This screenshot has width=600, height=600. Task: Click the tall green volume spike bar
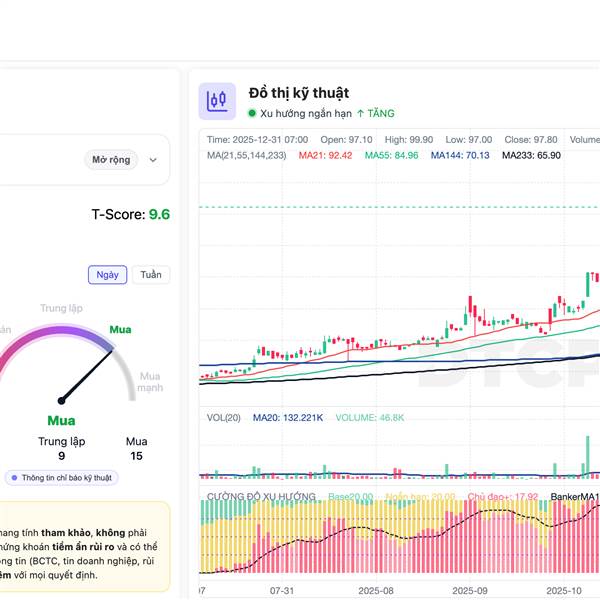[x=587, y=457]
